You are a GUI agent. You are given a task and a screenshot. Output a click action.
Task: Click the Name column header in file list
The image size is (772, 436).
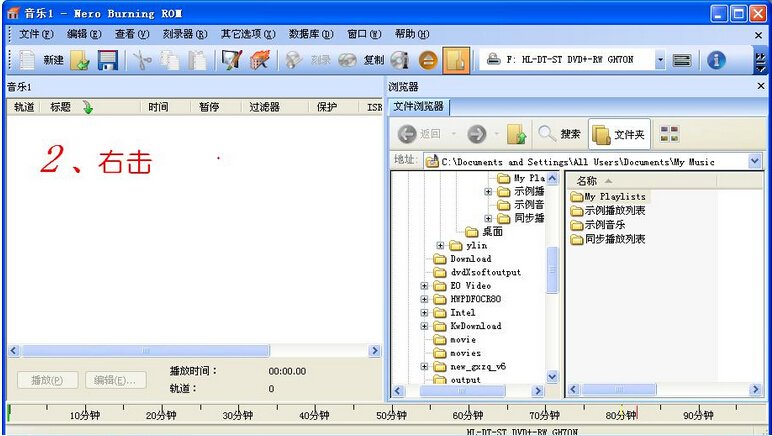[641, 181]
